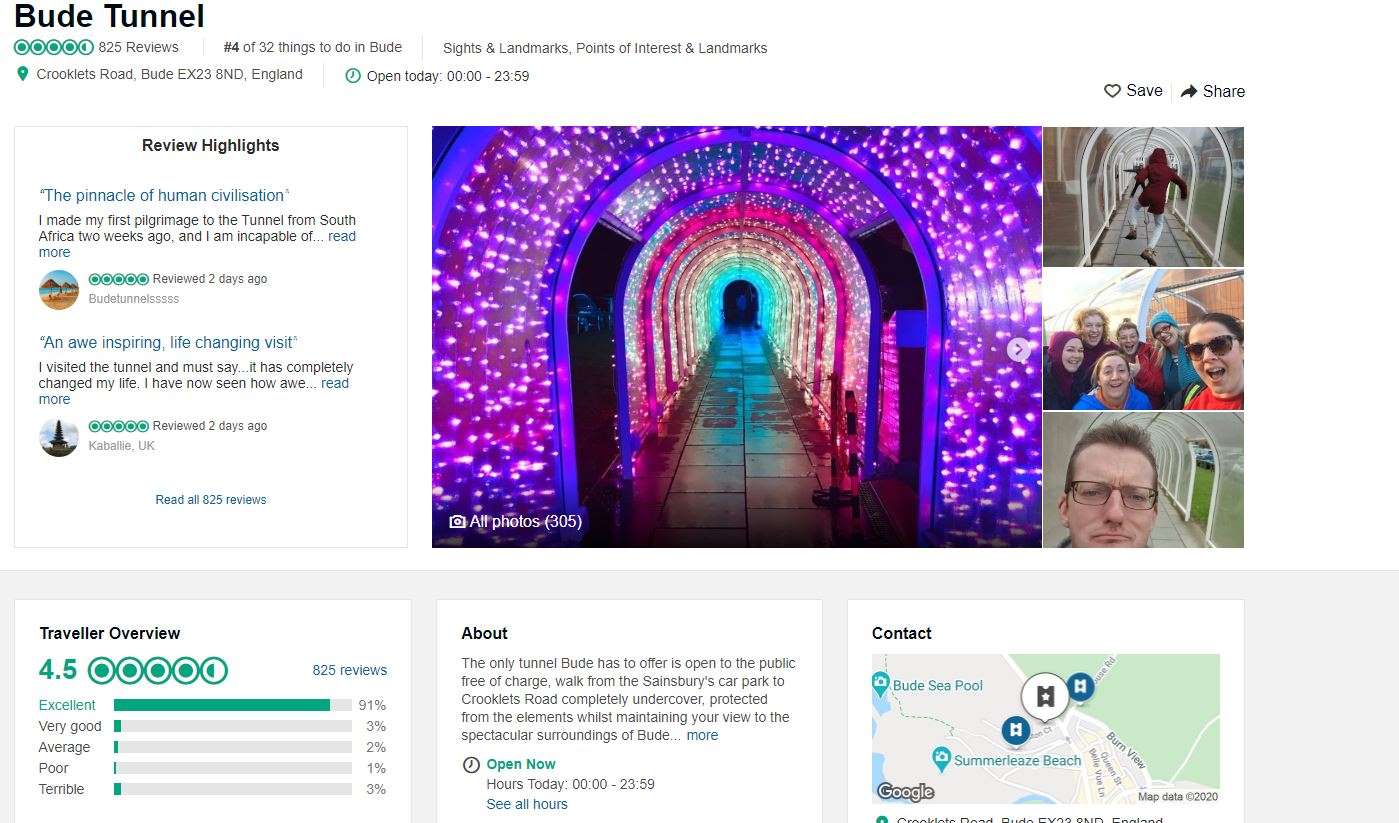Open thumbnail of man with glasses
This screenshot has width=1399, height=823.
1144,480
